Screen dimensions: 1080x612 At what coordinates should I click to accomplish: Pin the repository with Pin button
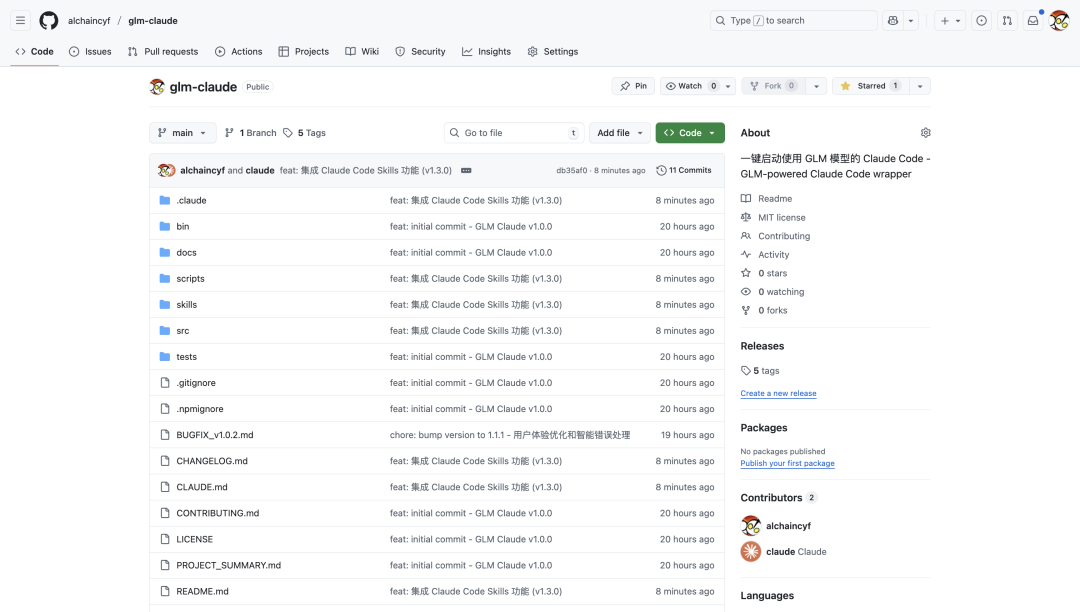(x=633, y=86)
